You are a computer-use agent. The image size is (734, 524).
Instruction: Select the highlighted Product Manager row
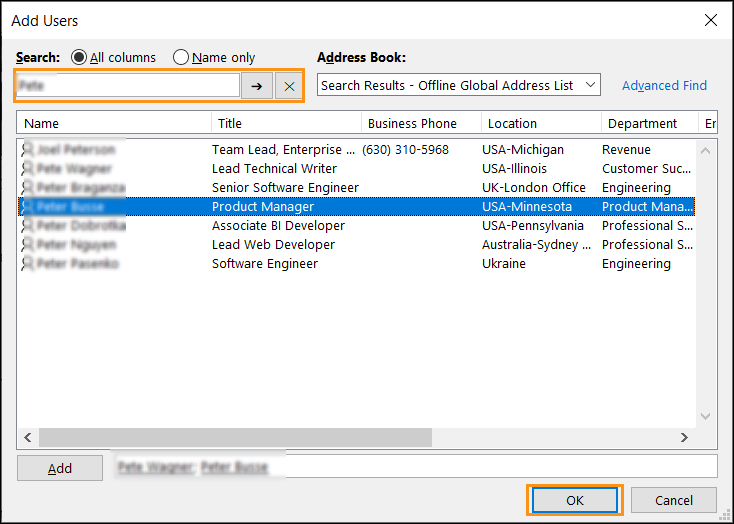(x=356, y=207)
